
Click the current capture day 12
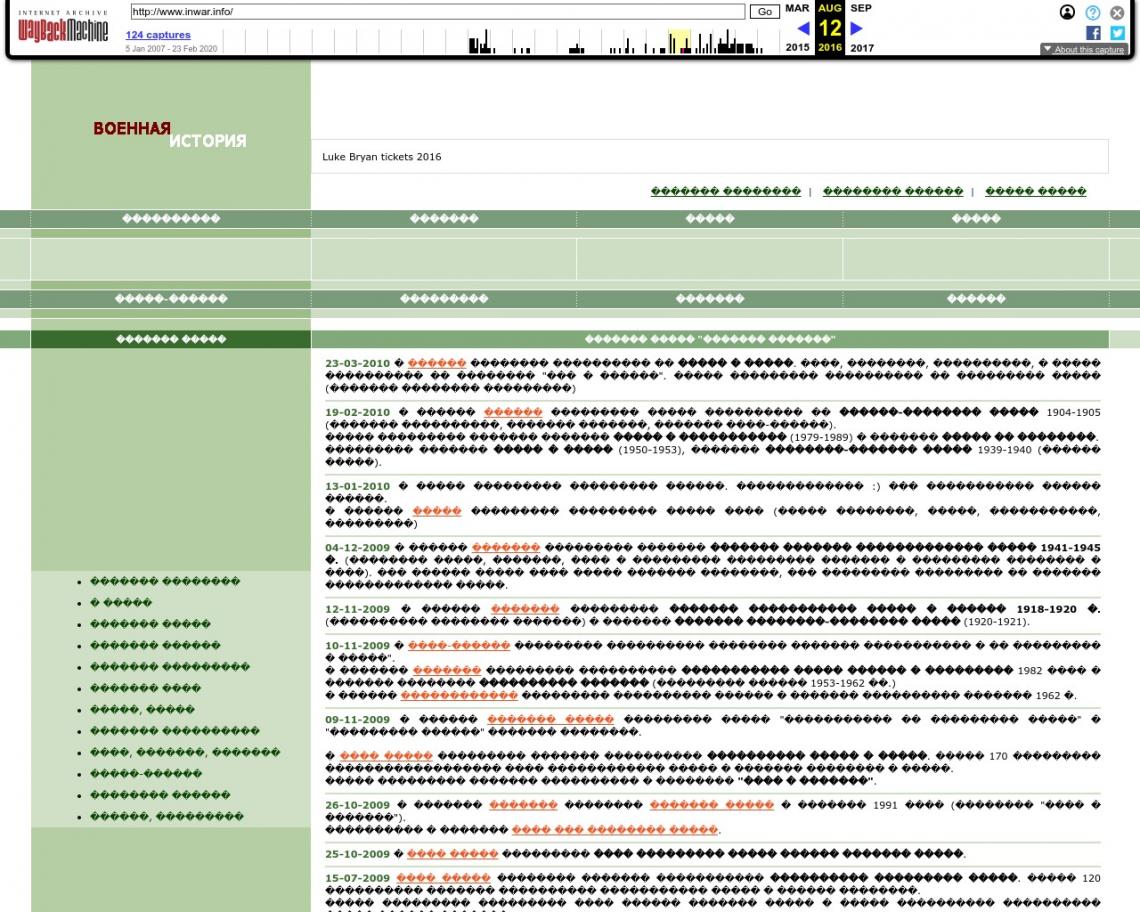[830, 28]
